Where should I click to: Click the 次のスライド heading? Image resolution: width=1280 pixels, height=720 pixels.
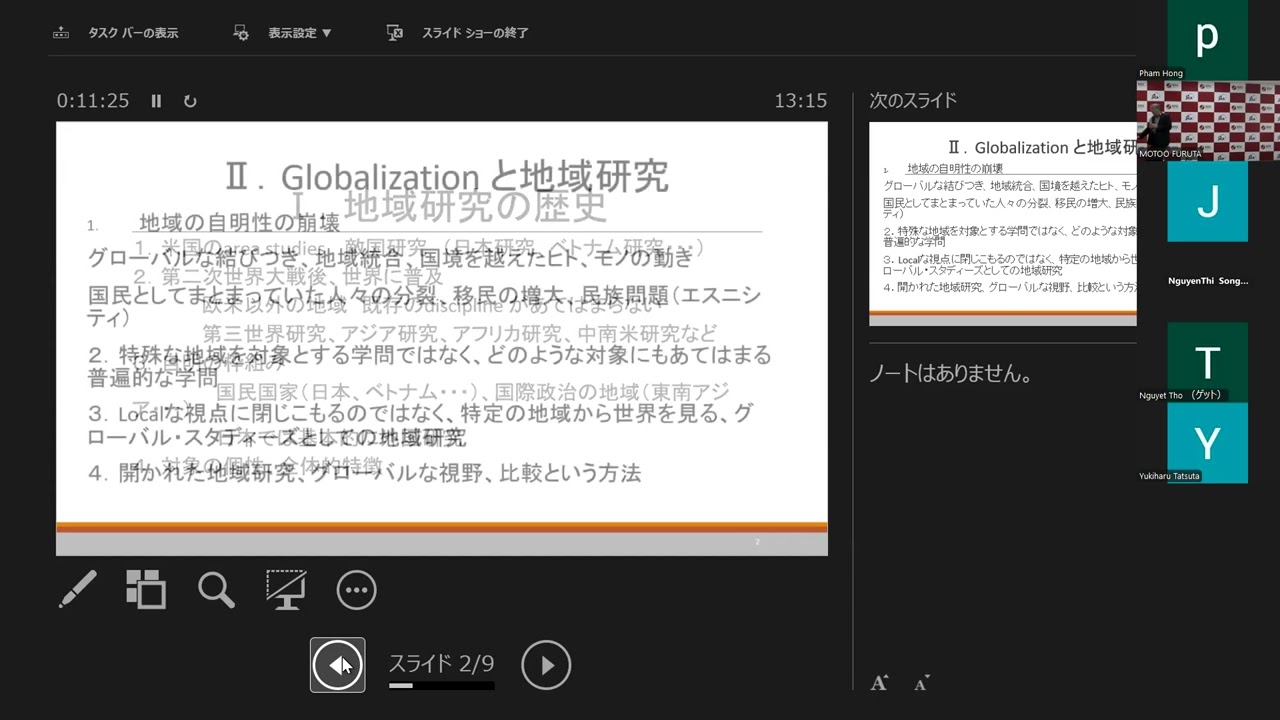point(913,100)
